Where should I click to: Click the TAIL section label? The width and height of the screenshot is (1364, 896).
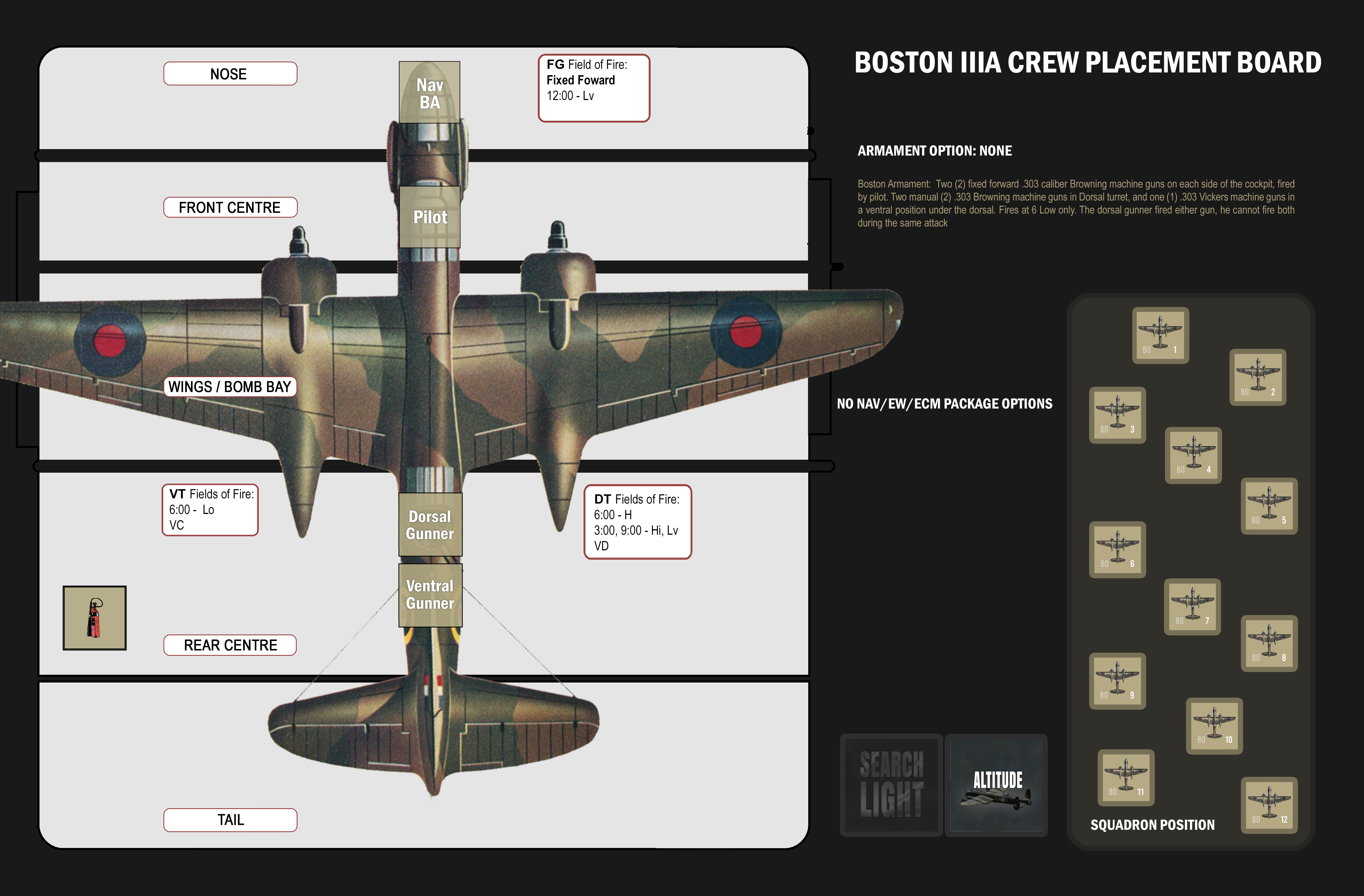tap(230, 820)
